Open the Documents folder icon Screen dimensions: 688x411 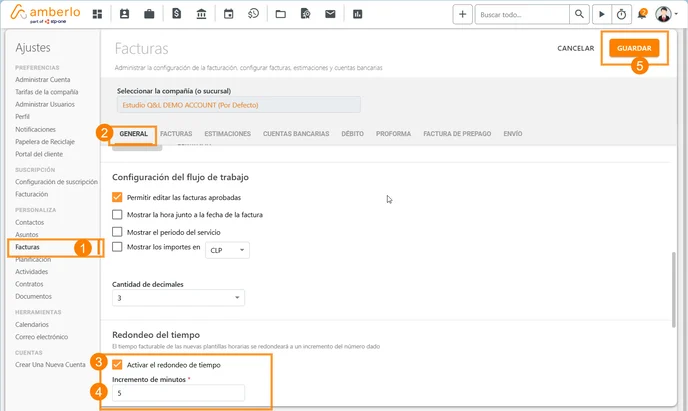(x=280, y=14)
